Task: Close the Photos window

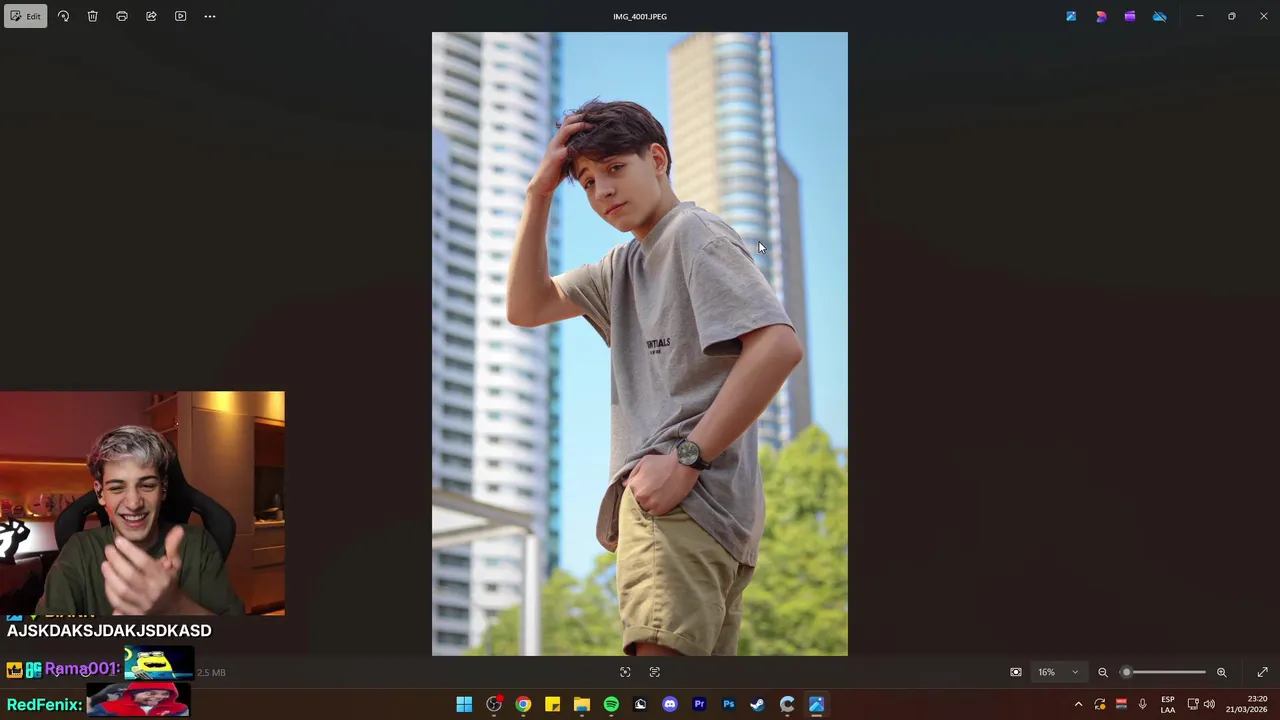Action: coord(1264,16)
